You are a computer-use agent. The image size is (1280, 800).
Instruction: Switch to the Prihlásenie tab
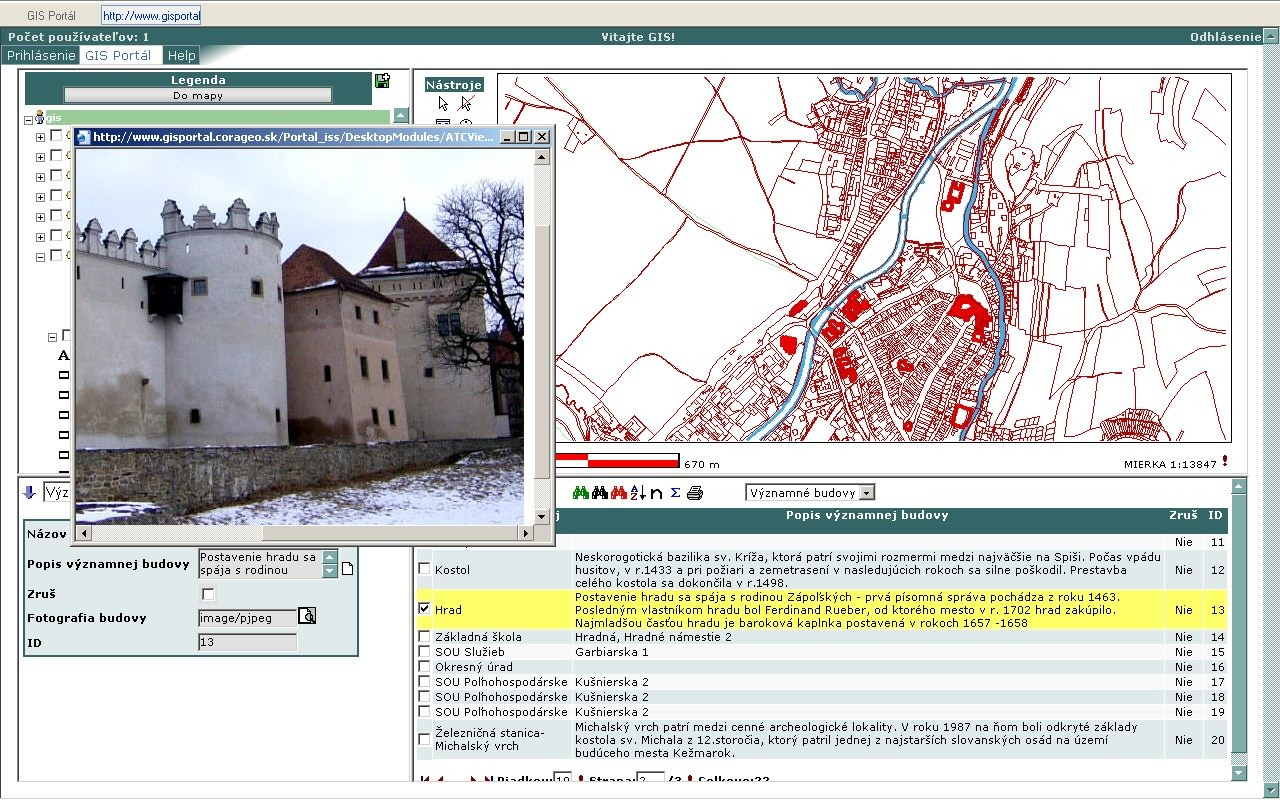click(x=41, y=55)
